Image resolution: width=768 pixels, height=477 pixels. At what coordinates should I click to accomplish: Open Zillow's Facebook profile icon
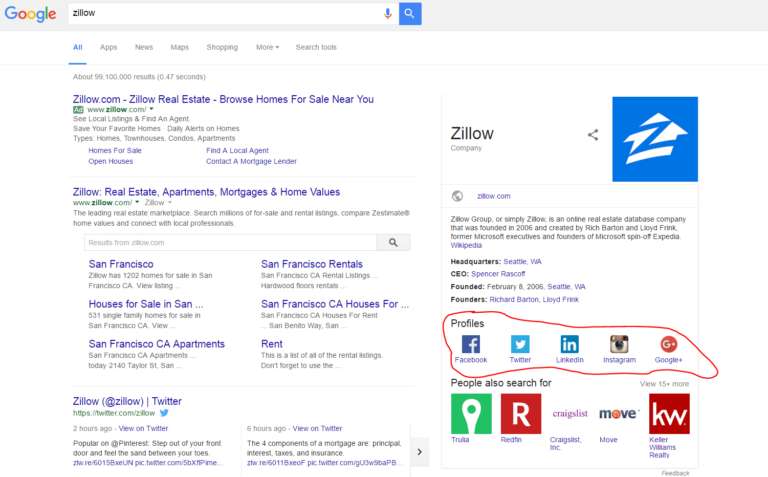click(x=471, y=344)
